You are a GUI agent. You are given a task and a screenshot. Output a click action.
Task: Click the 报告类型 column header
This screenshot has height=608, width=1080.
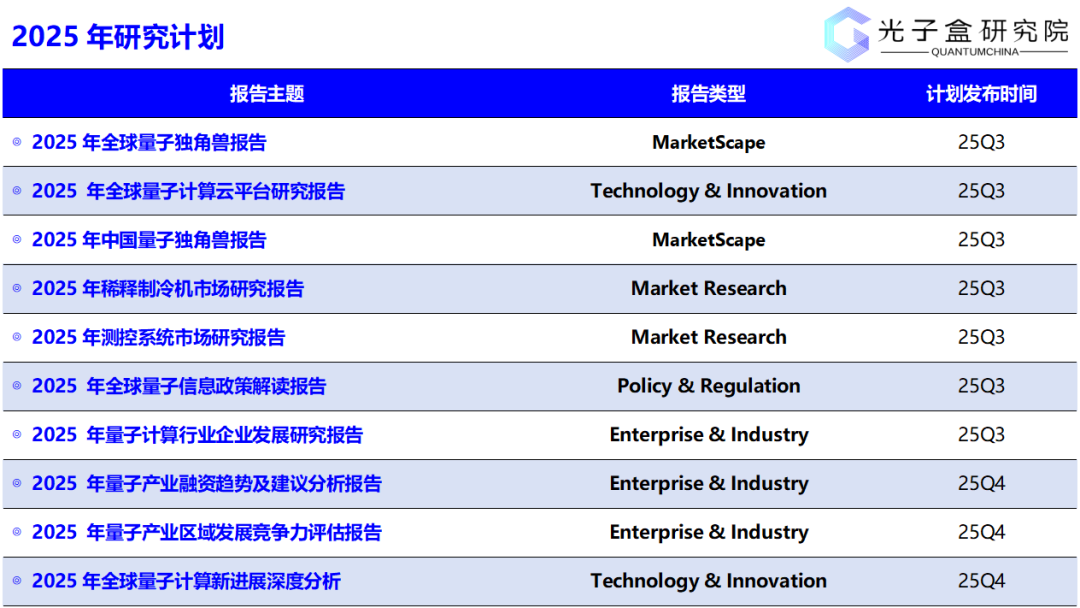click(x=709, y=94)
